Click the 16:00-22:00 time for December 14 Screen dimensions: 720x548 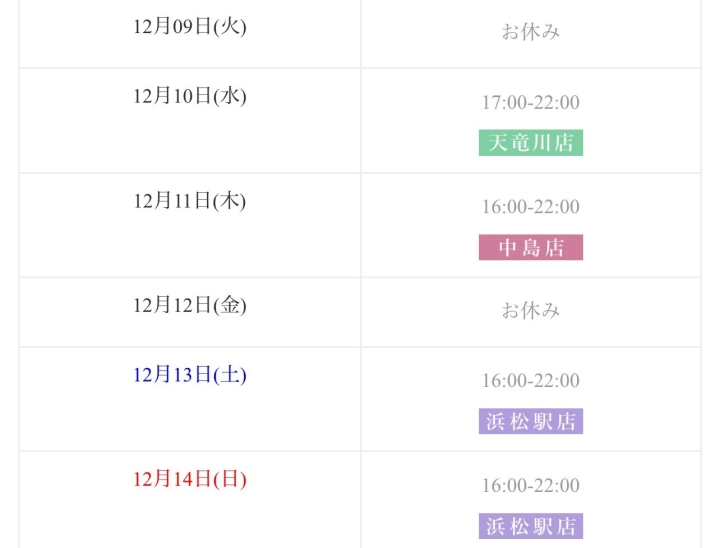(x=530, y=486)
